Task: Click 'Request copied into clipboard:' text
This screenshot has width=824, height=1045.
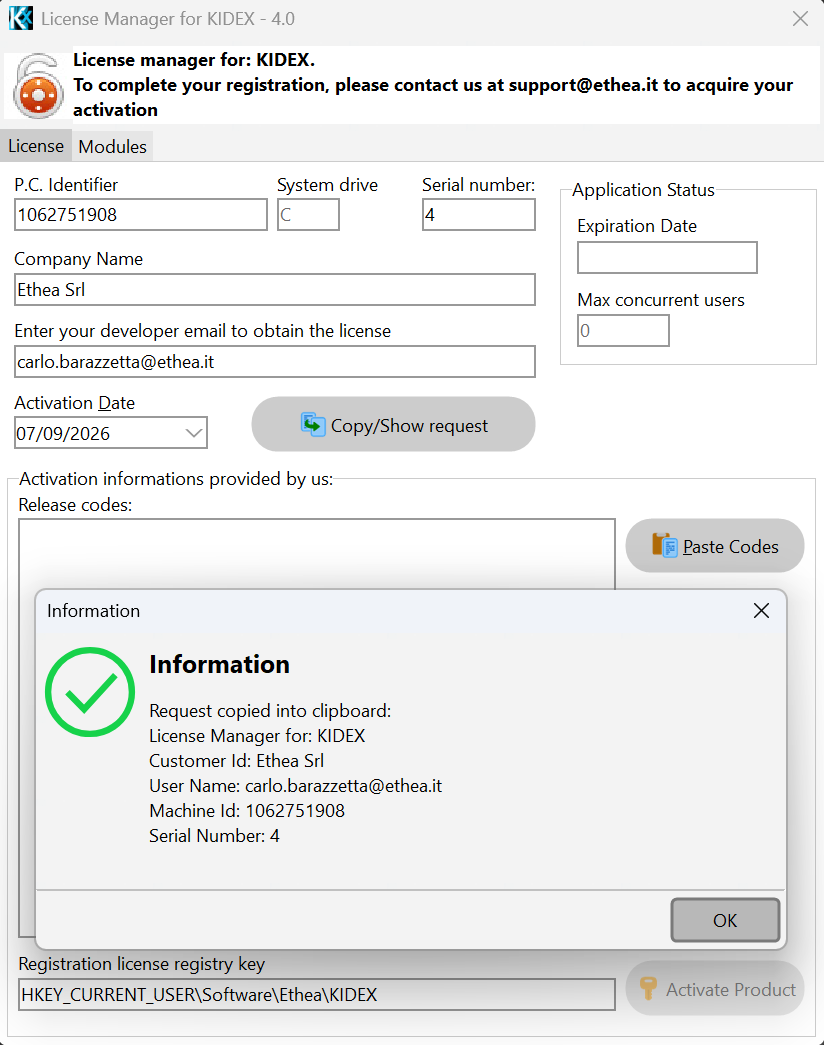Action: tap(270, 710)
